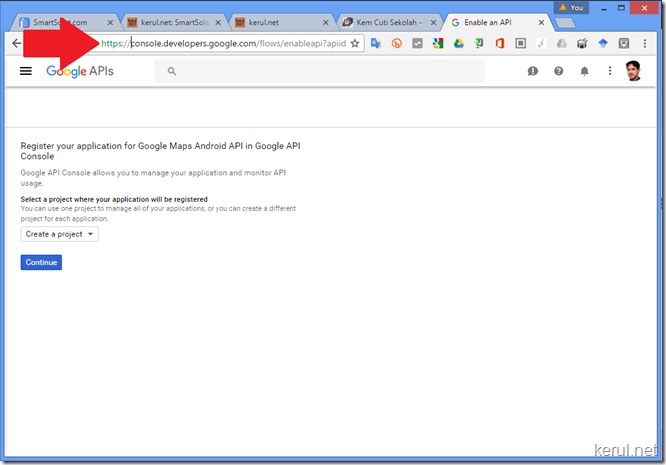Open the Google Translate extension
The image size is (666, 465).
click(376, 43)
